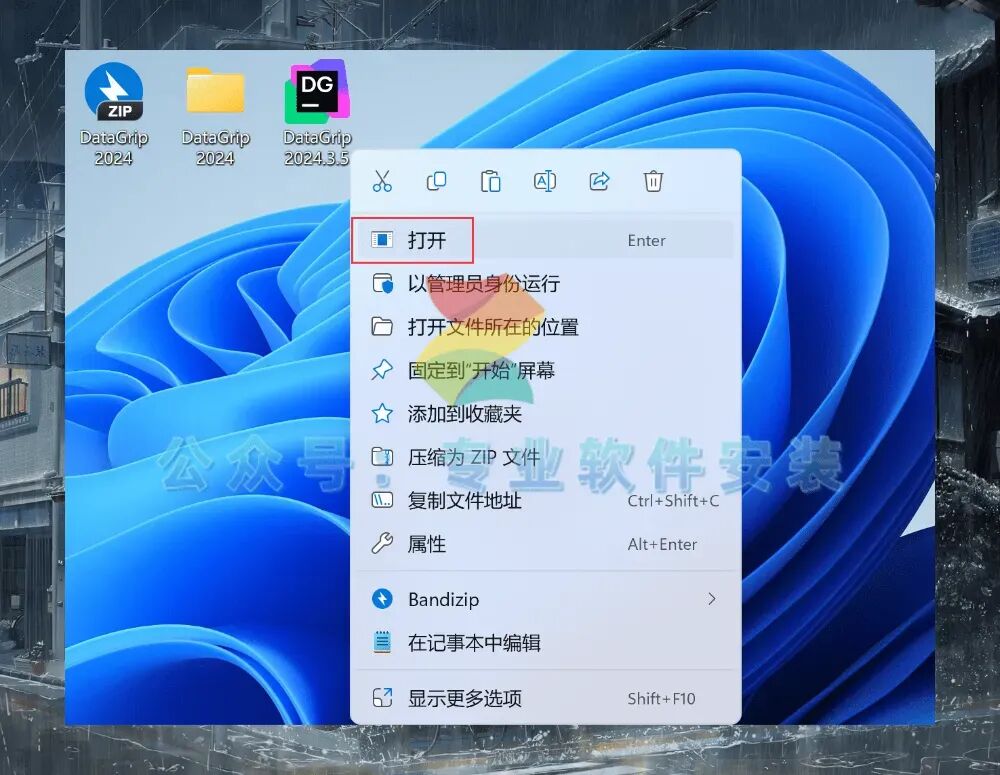
Task: Select the DataGrip 2024 ZIP file icon
Action: 114,115
